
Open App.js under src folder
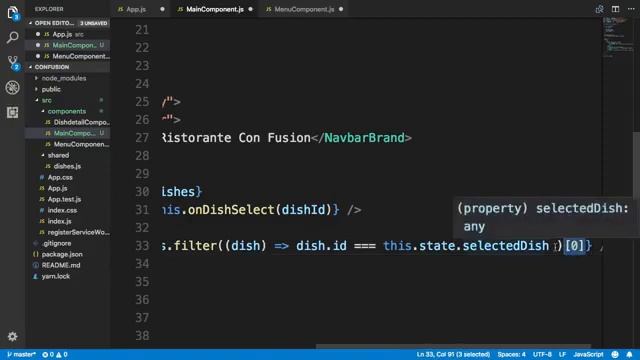(x=57, y=188)
